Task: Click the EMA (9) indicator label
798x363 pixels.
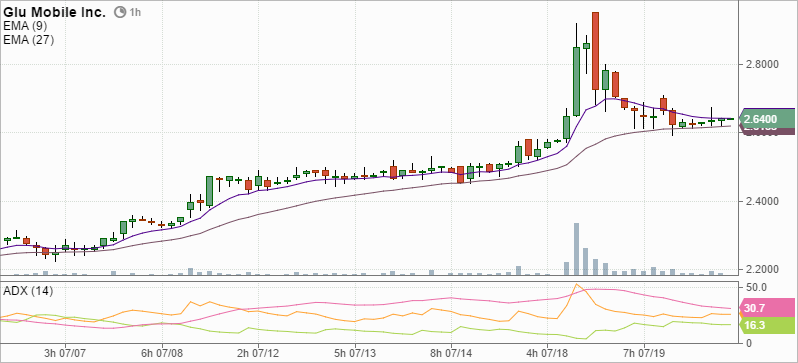Action: click(x=25, y=26)
